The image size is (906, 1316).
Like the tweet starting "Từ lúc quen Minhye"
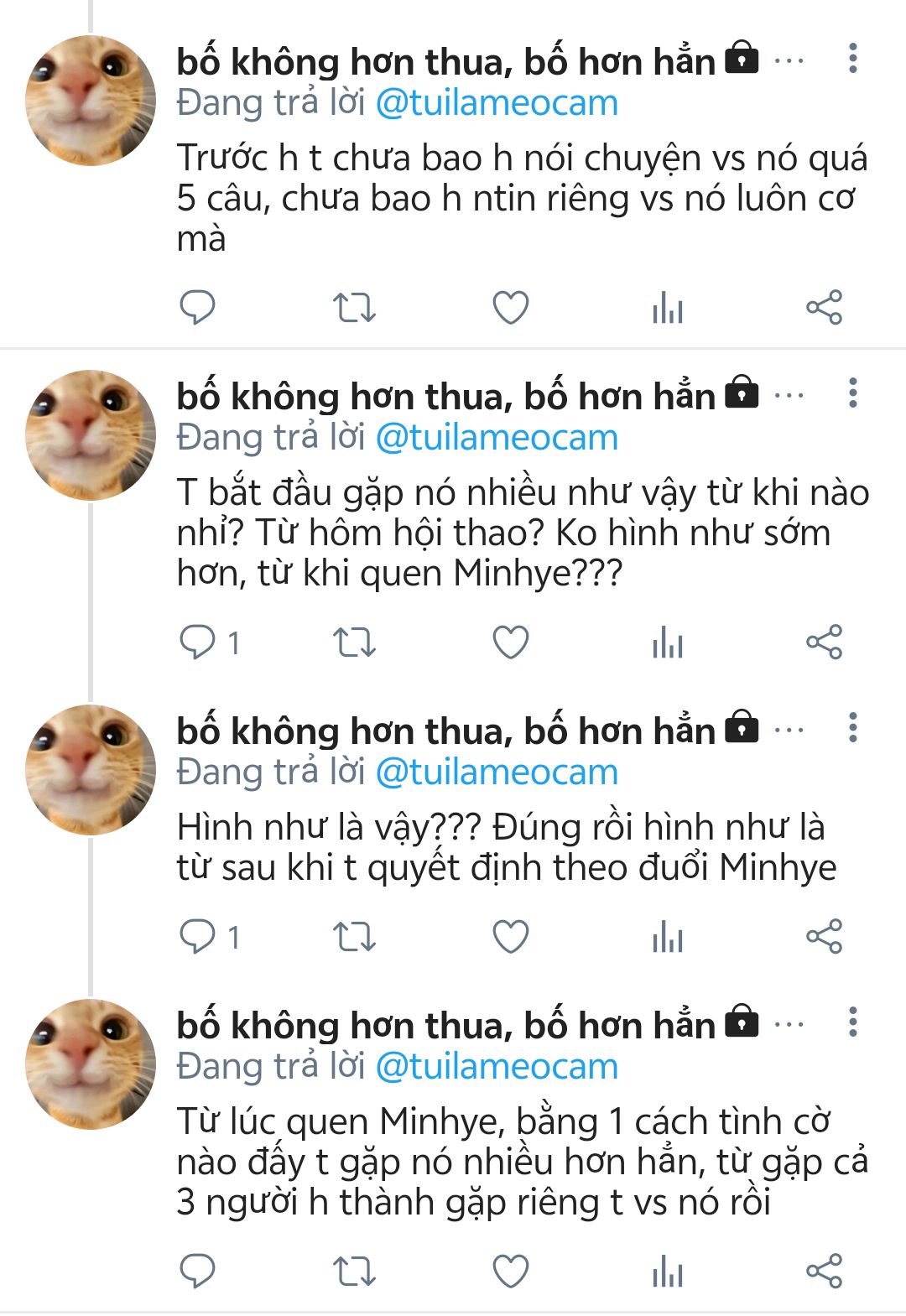pos(510,1271)
